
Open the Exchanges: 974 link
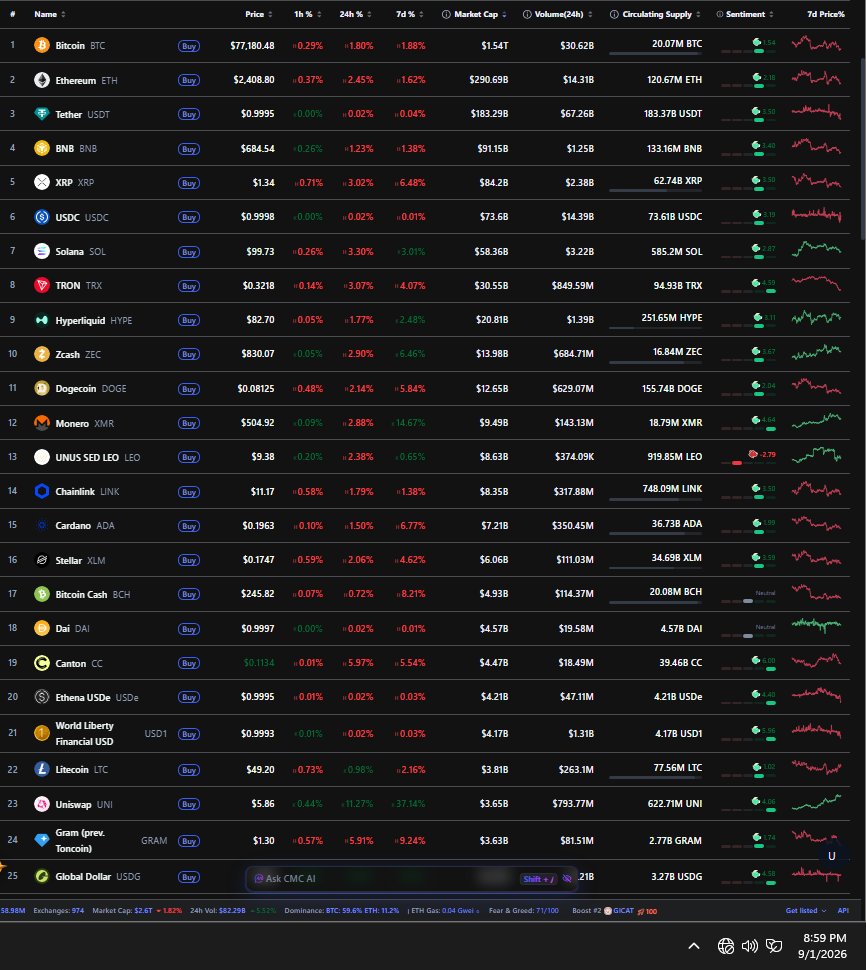coord(59,910)
